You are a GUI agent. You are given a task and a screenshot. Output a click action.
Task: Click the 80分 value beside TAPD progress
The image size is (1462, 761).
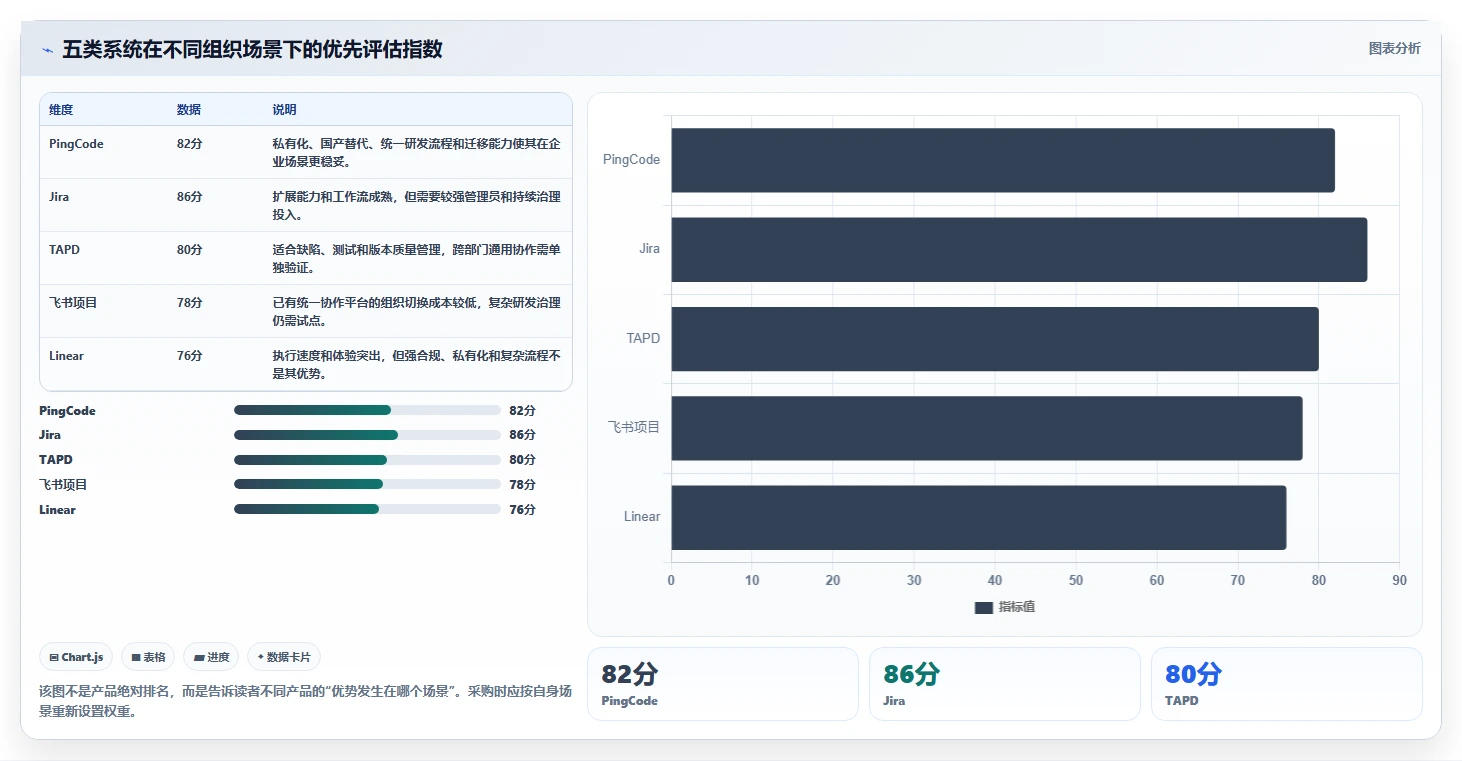522,460
